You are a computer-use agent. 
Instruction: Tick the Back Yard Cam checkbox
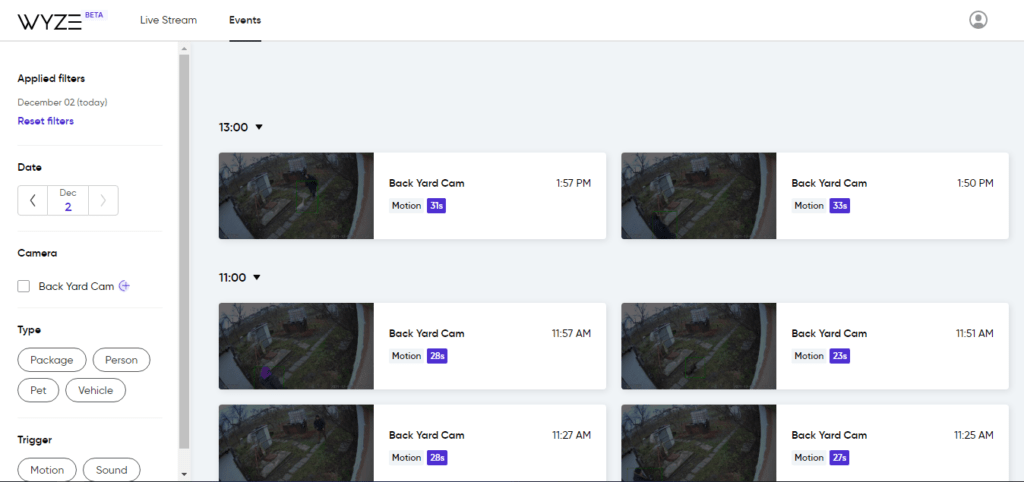(x=24, y=286)
